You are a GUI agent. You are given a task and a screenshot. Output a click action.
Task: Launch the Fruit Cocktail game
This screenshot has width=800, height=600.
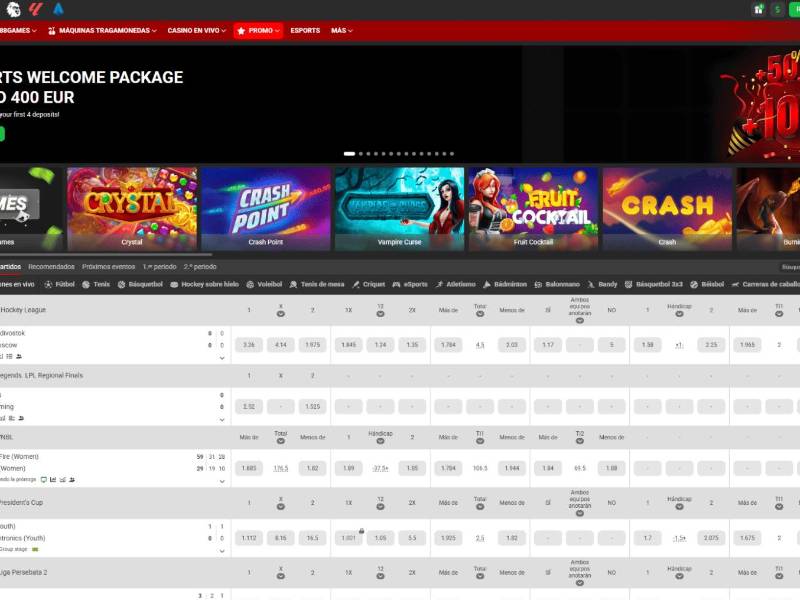coord(533,209)
